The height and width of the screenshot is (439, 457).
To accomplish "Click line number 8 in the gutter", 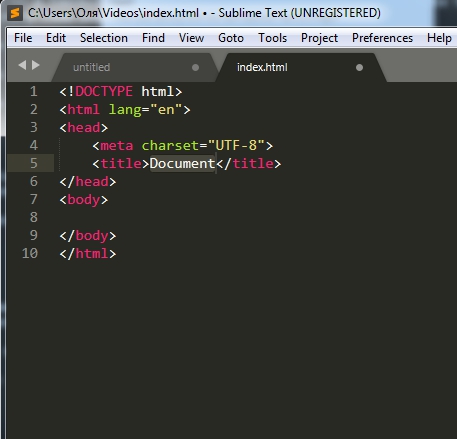I will (34, 217).
